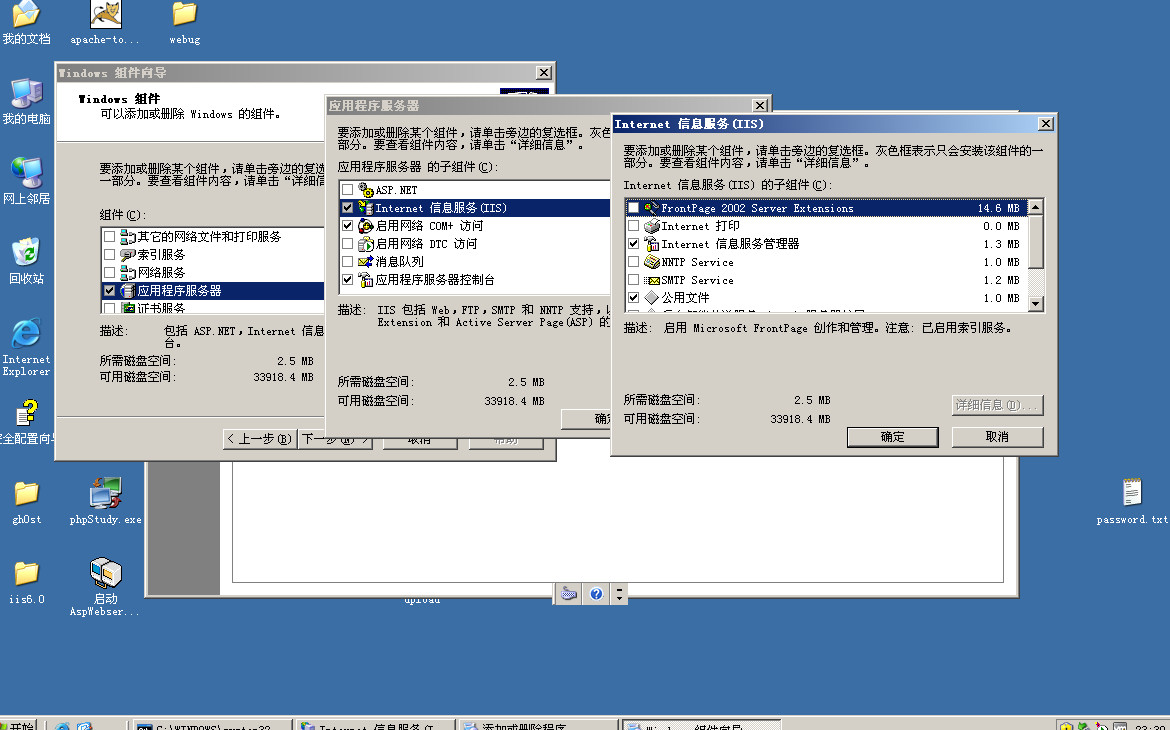Check the SMTP Service checkbox
Image resolution: width=1170 pixels, height=730 pixels.
coord(634,280)
